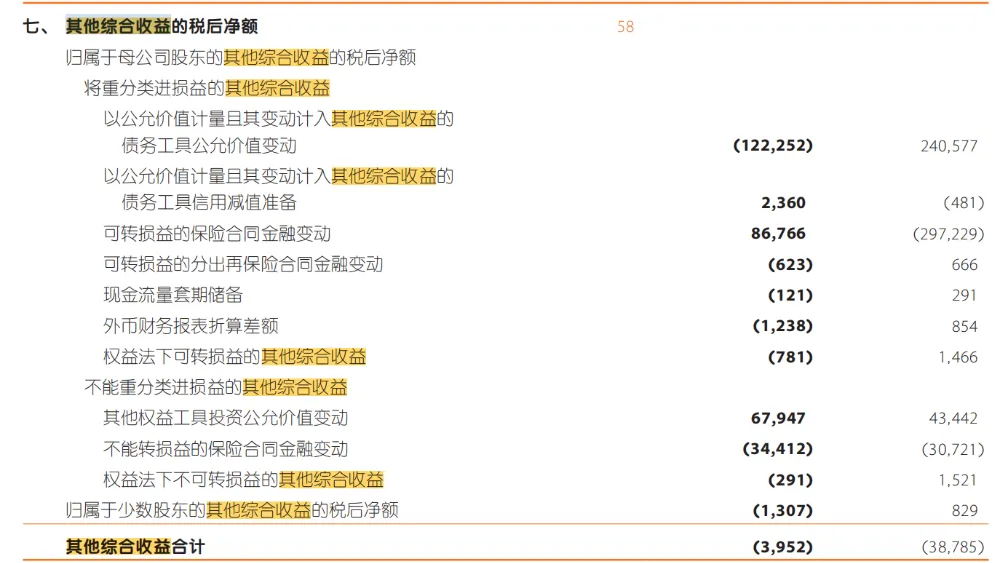Click value (623)
Screen dimensions: 1000x563
click(x=790, y=265)
